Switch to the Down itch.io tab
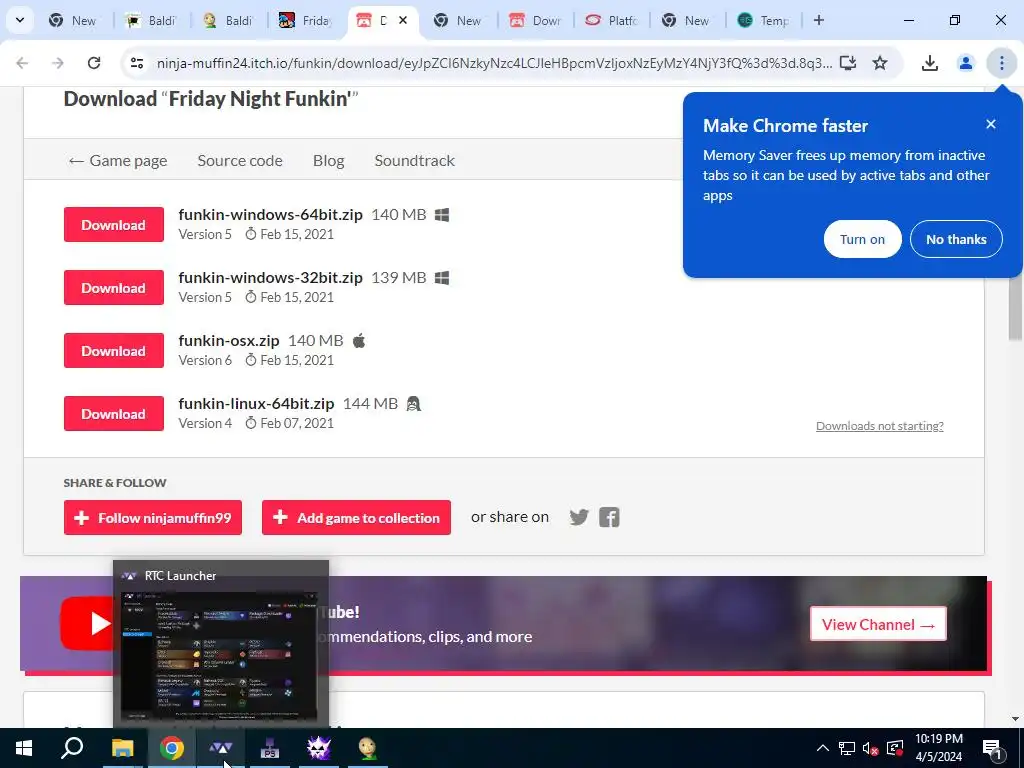The width and height of the screenshot is (1024, 768). pos(536,20)
